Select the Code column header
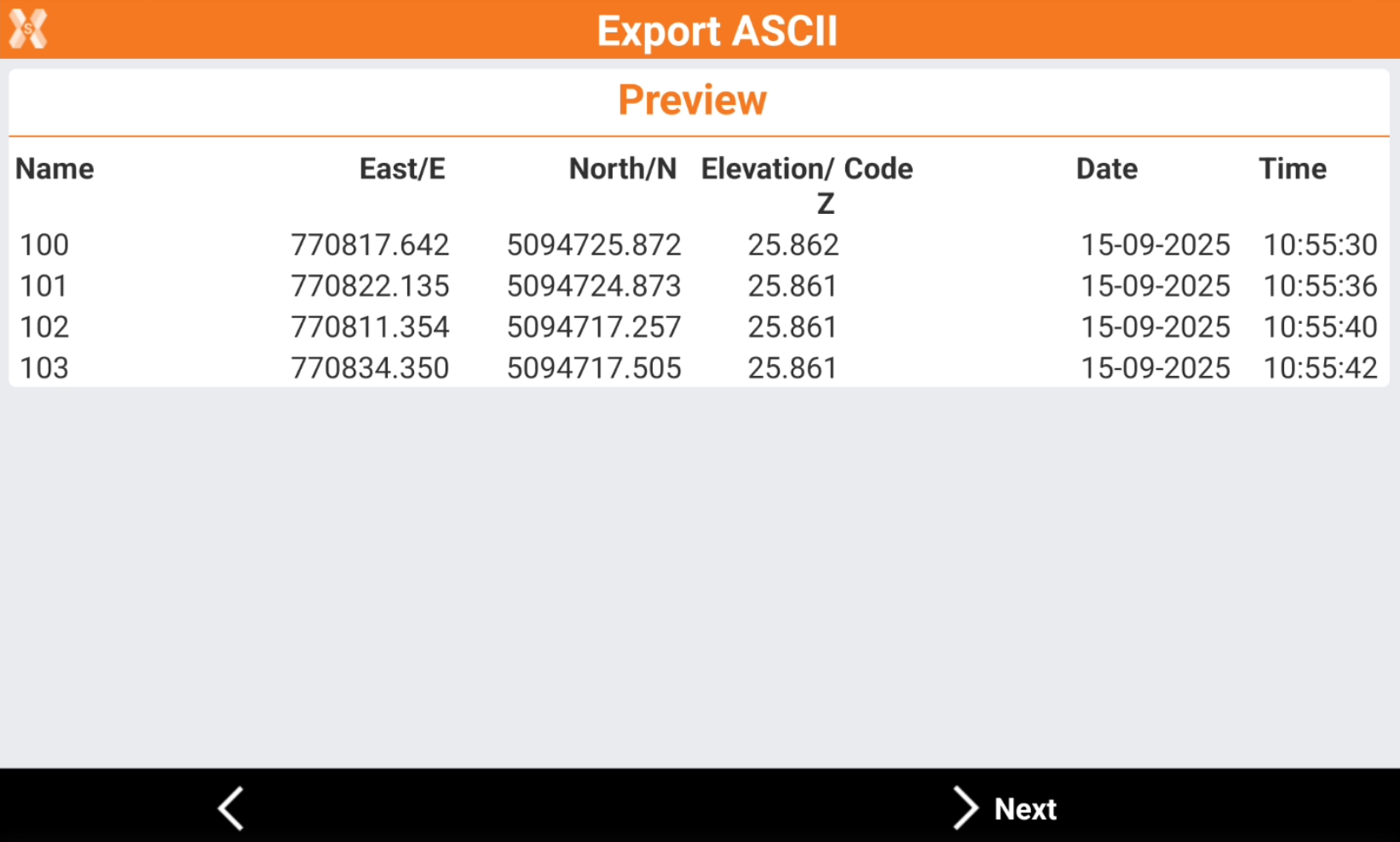Viewport: 1400px width, 842px height. click(879, 169)
